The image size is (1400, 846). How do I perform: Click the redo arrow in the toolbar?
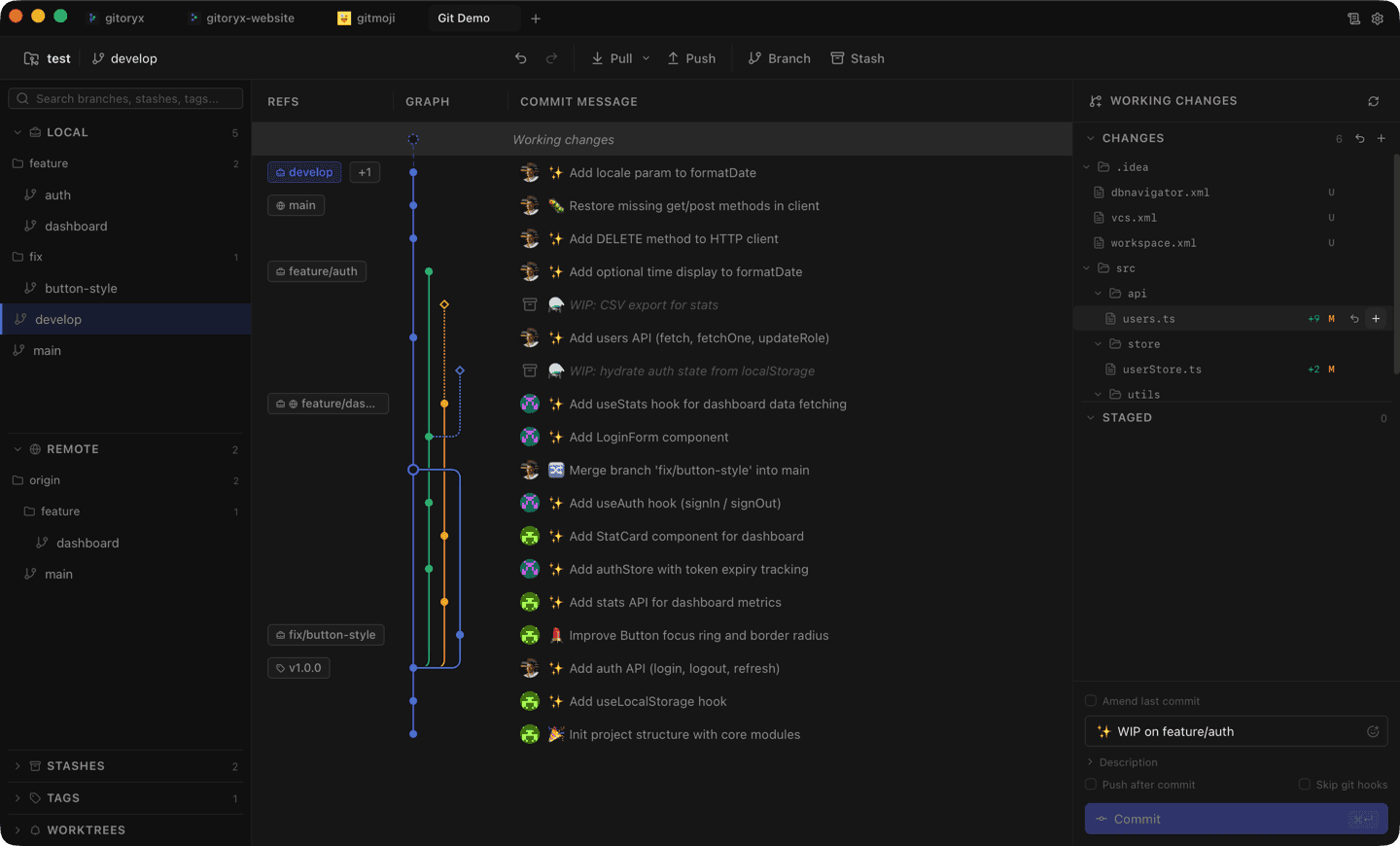(x=552, y=58)
